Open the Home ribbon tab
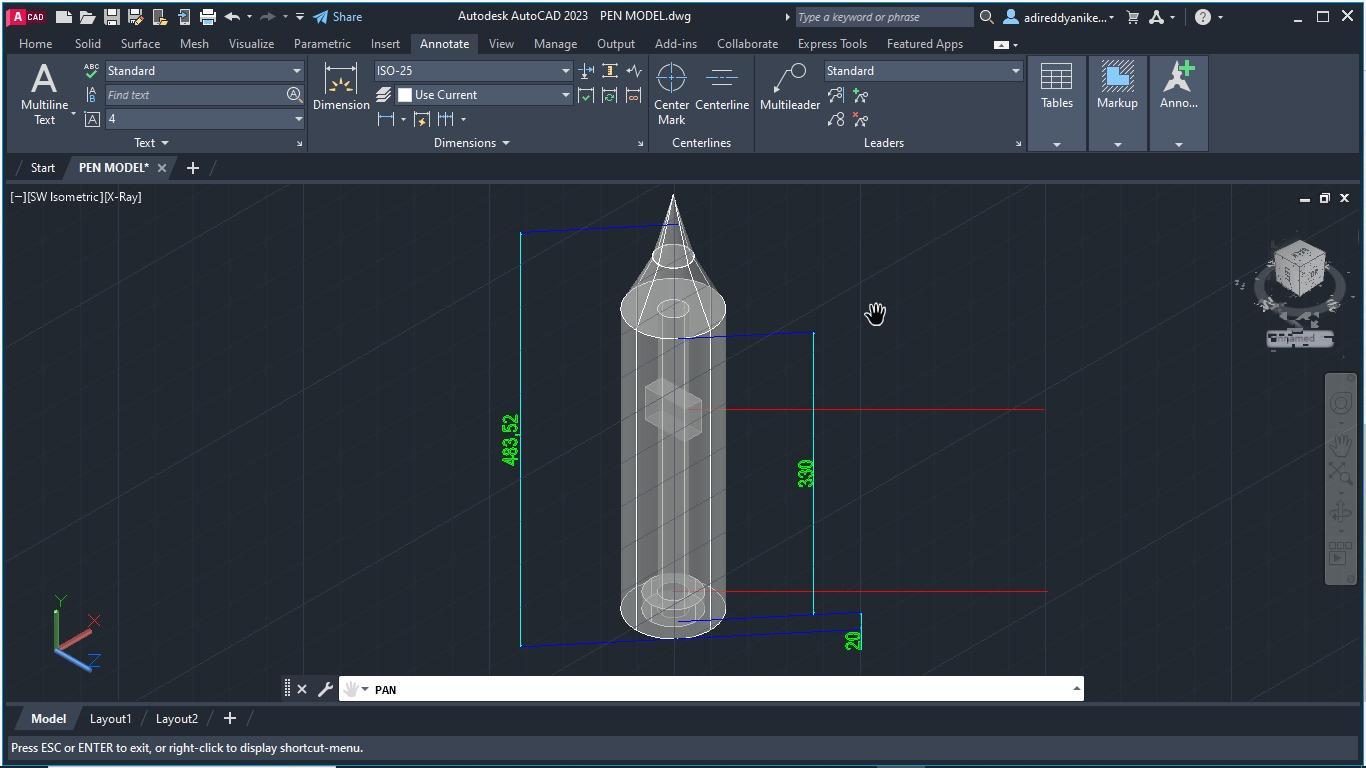 click(x=35, y=44)
